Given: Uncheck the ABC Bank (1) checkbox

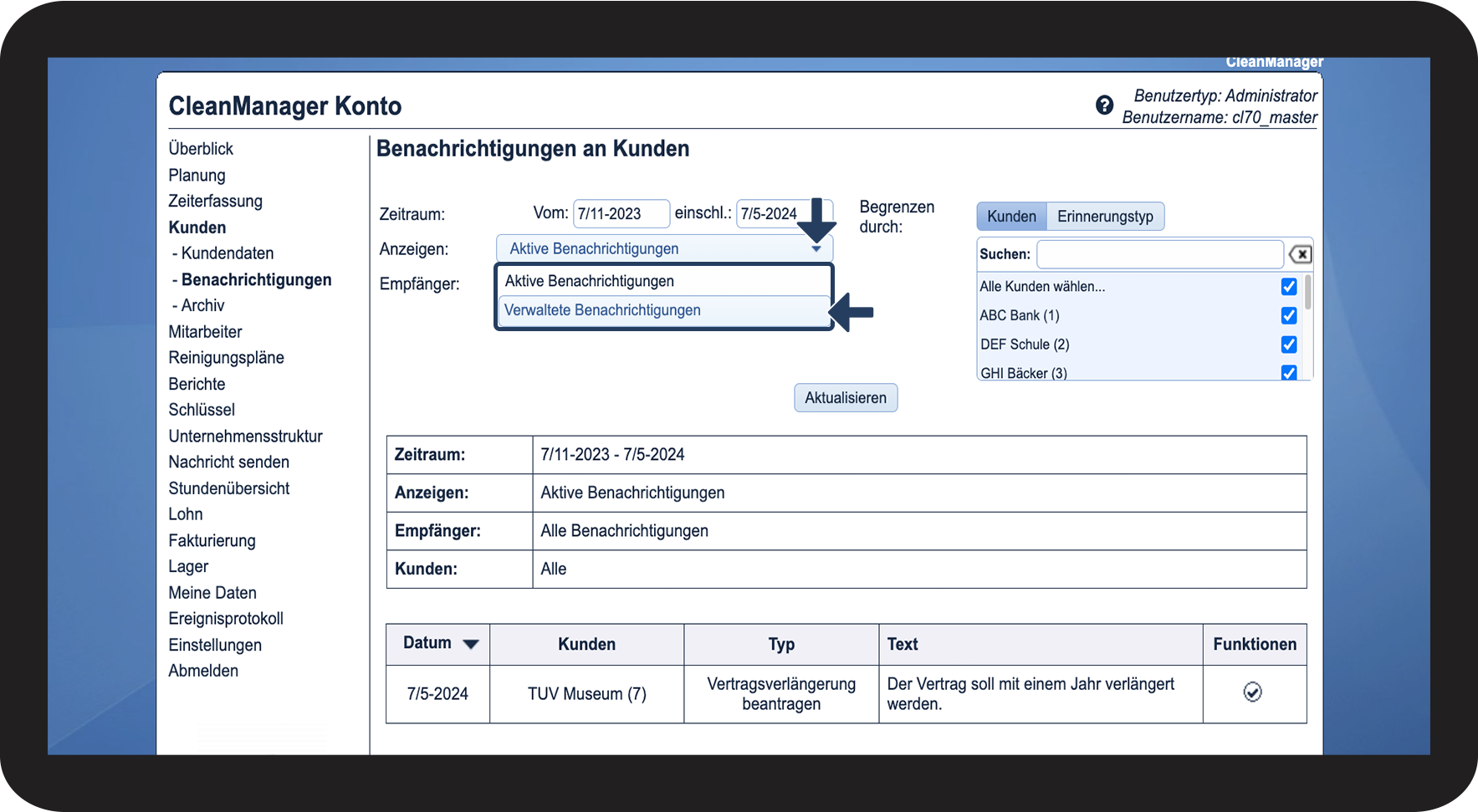Looking at the screenshot, I should (x=1288, y=315).
